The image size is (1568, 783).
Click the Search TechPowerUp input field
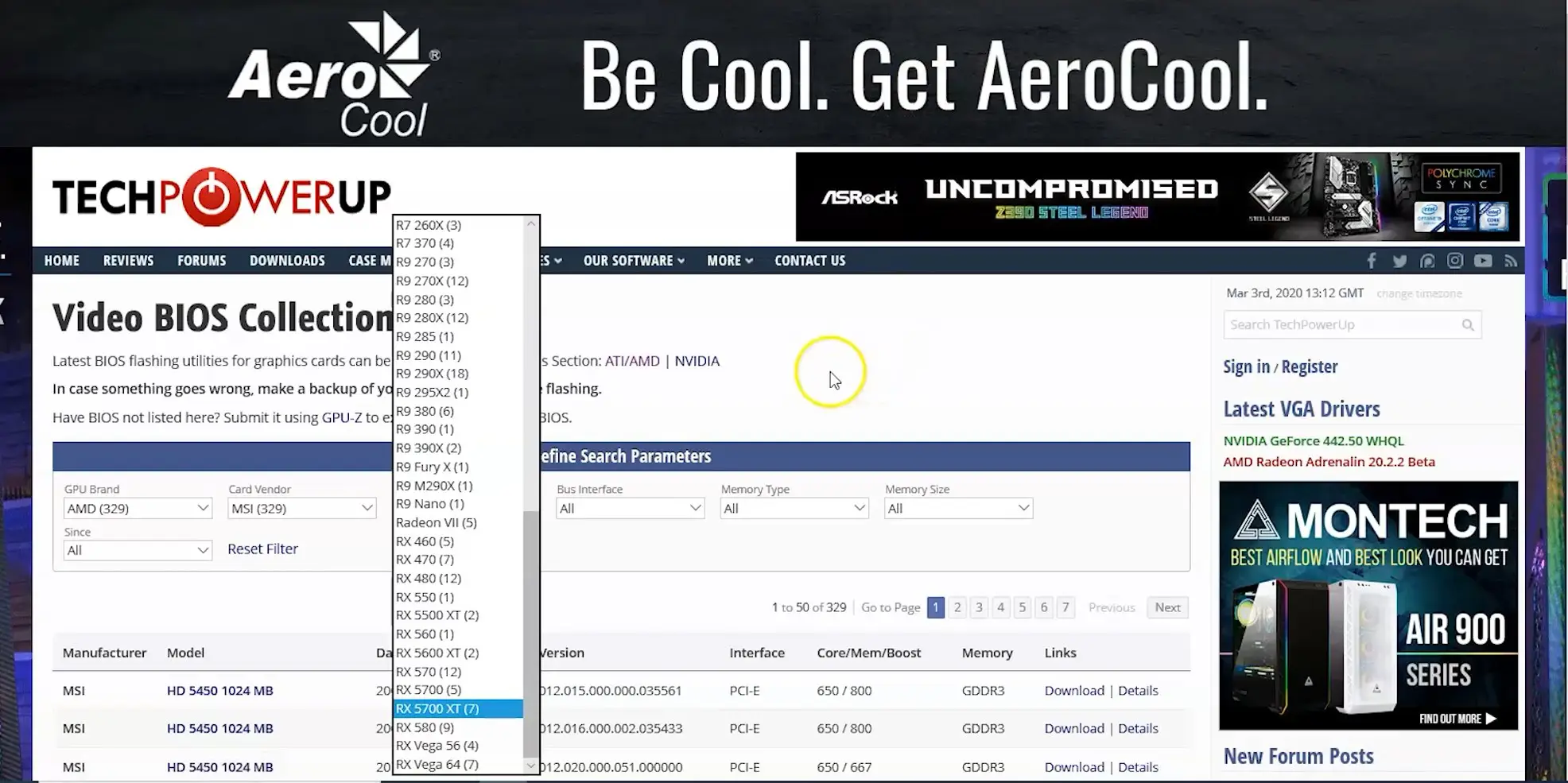(x=1342, y=325)
